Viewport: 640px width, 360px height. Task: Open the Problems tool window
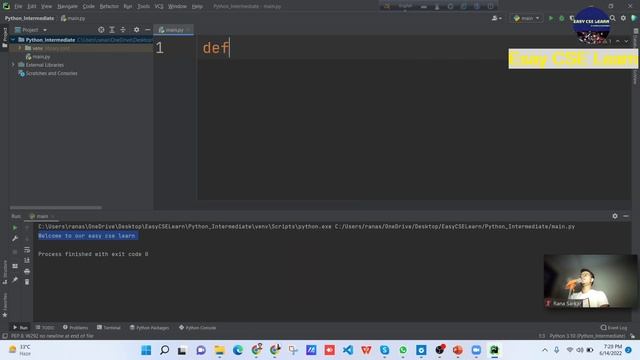click(76, 327)
